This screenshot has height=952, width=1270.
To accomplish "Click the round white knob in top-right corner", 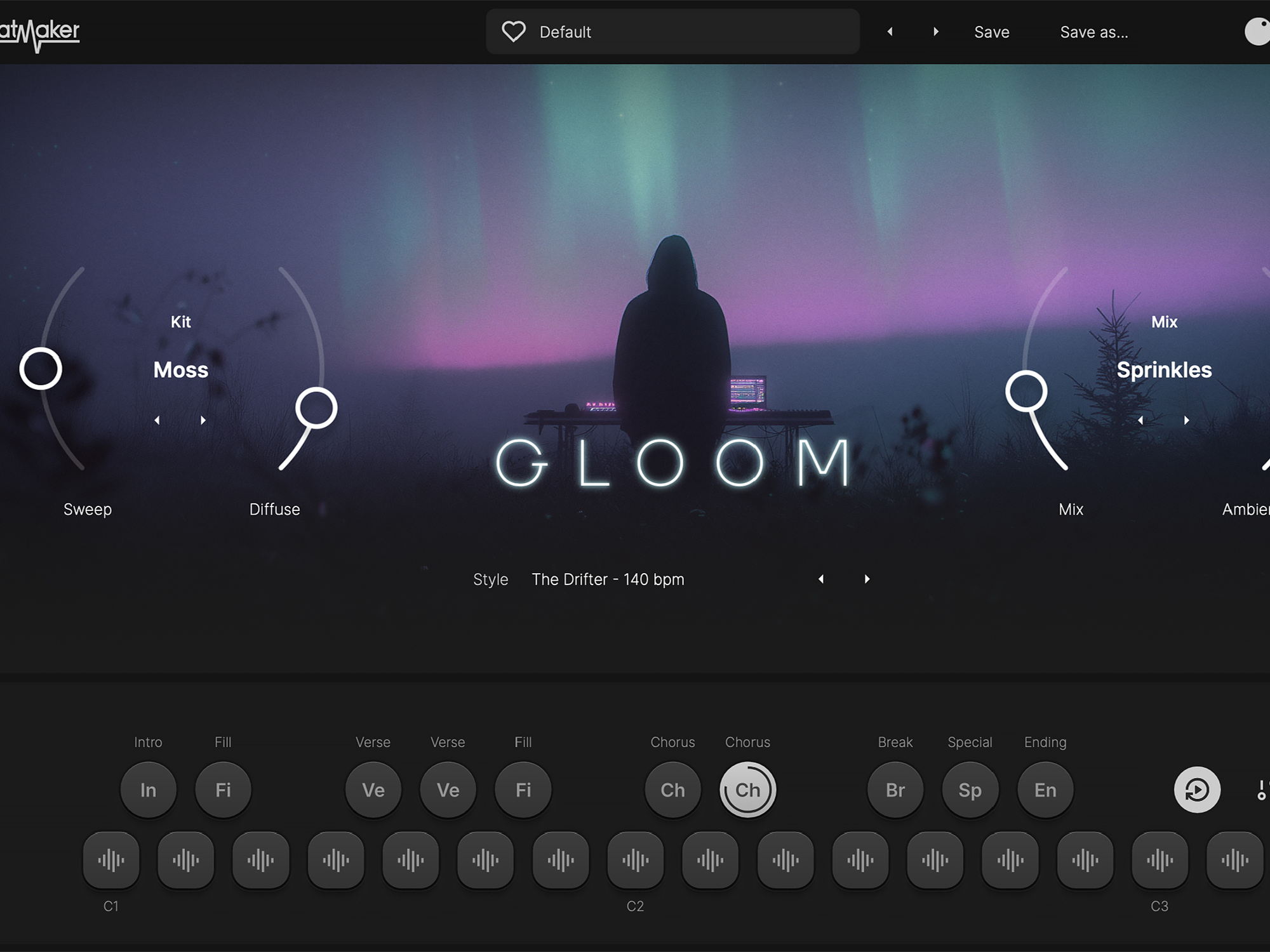I will 1258,32.
